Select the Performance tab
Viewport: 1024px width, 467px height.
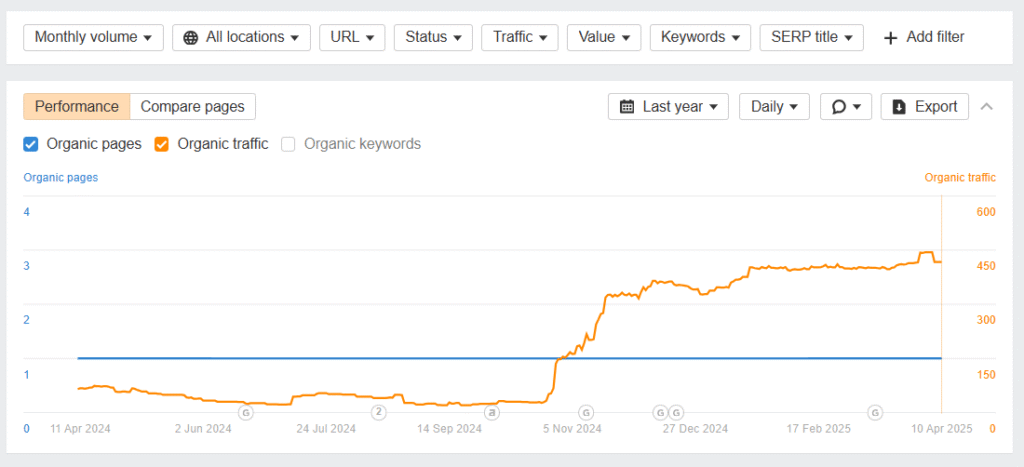[77, 106]
